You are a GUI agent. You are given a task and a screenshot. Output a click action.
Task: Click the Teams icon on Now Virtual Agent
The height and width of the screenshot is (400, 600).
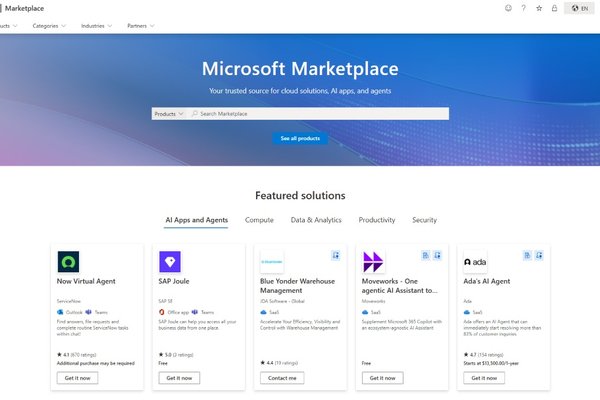(88, 312)
